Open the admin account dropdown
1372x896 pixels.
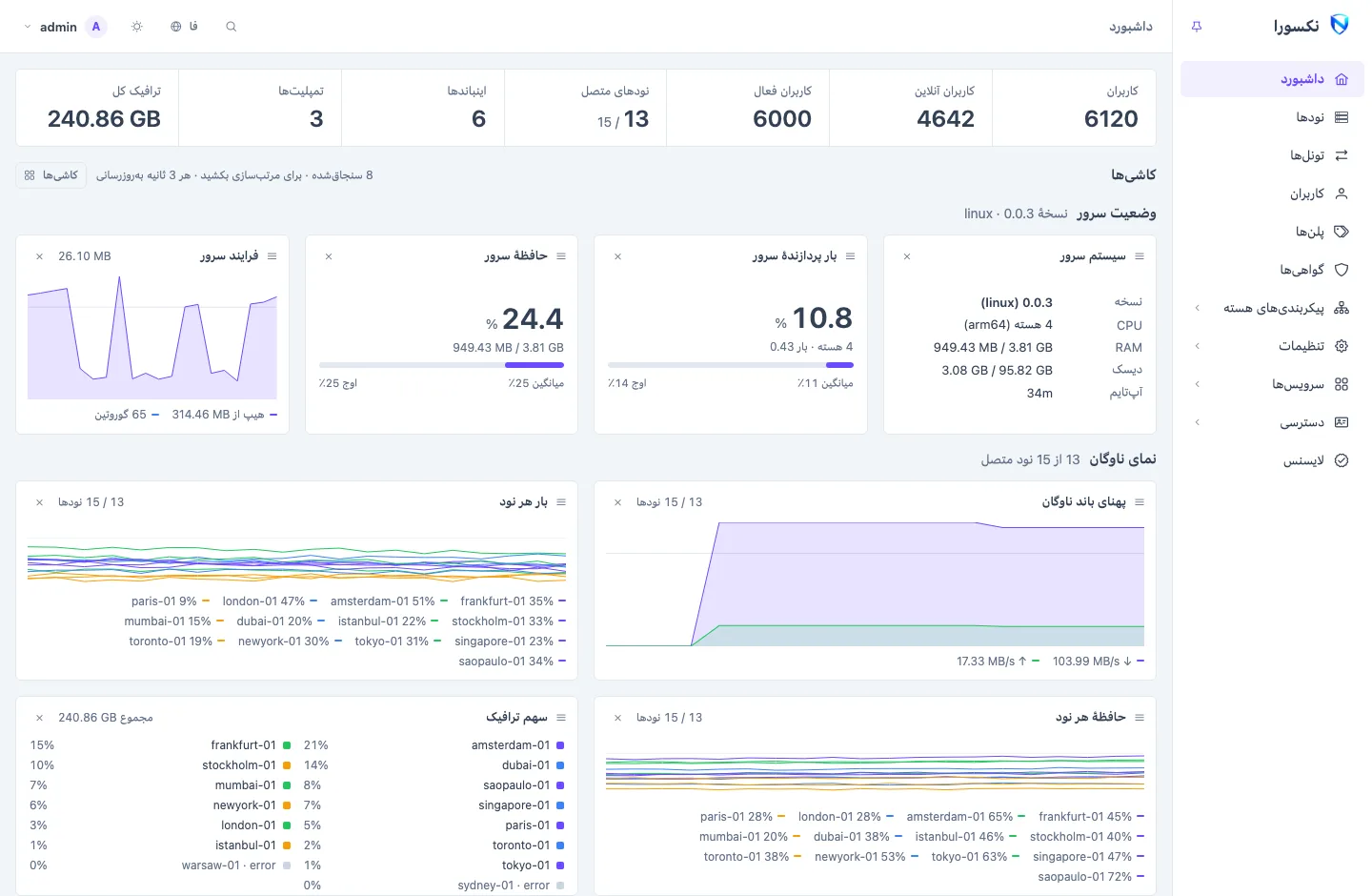click(x=63, y=27)
